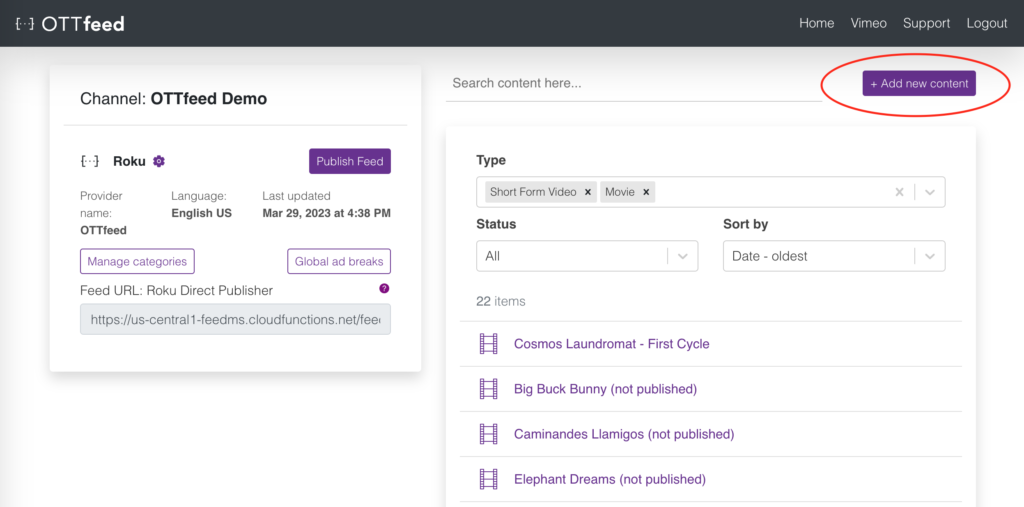Focus the Search content here field

[x=634, y=83]
